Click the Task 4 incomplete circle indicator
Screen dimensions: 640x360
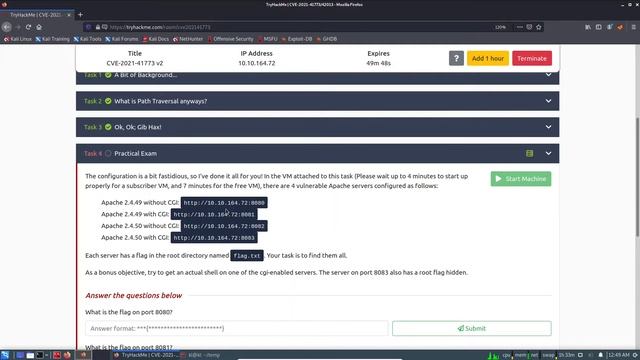click(x=108, y=153)
